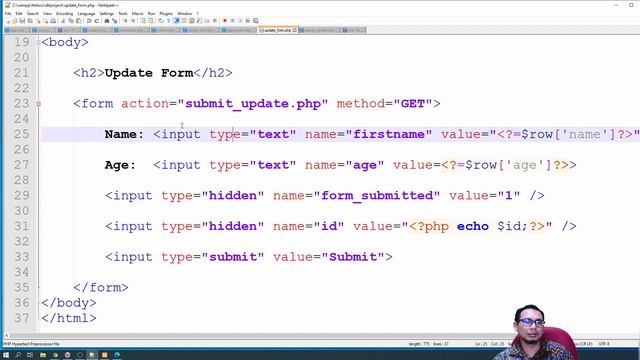The width and height of the screenshot is (640, 360).
Task: Toggle synchronized vertical scrolling icon
Action: [142, 20]
